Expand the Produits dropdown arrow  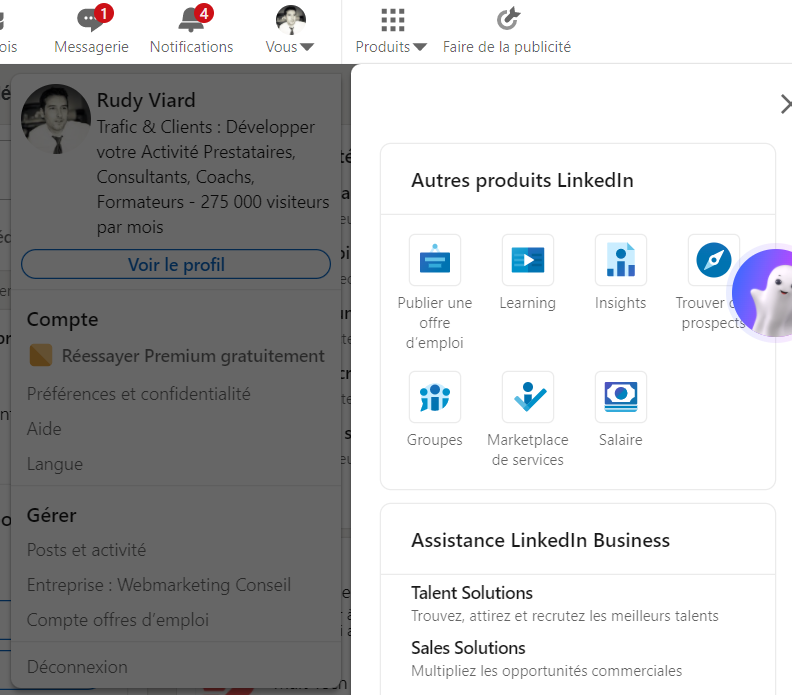click(420, 47)
